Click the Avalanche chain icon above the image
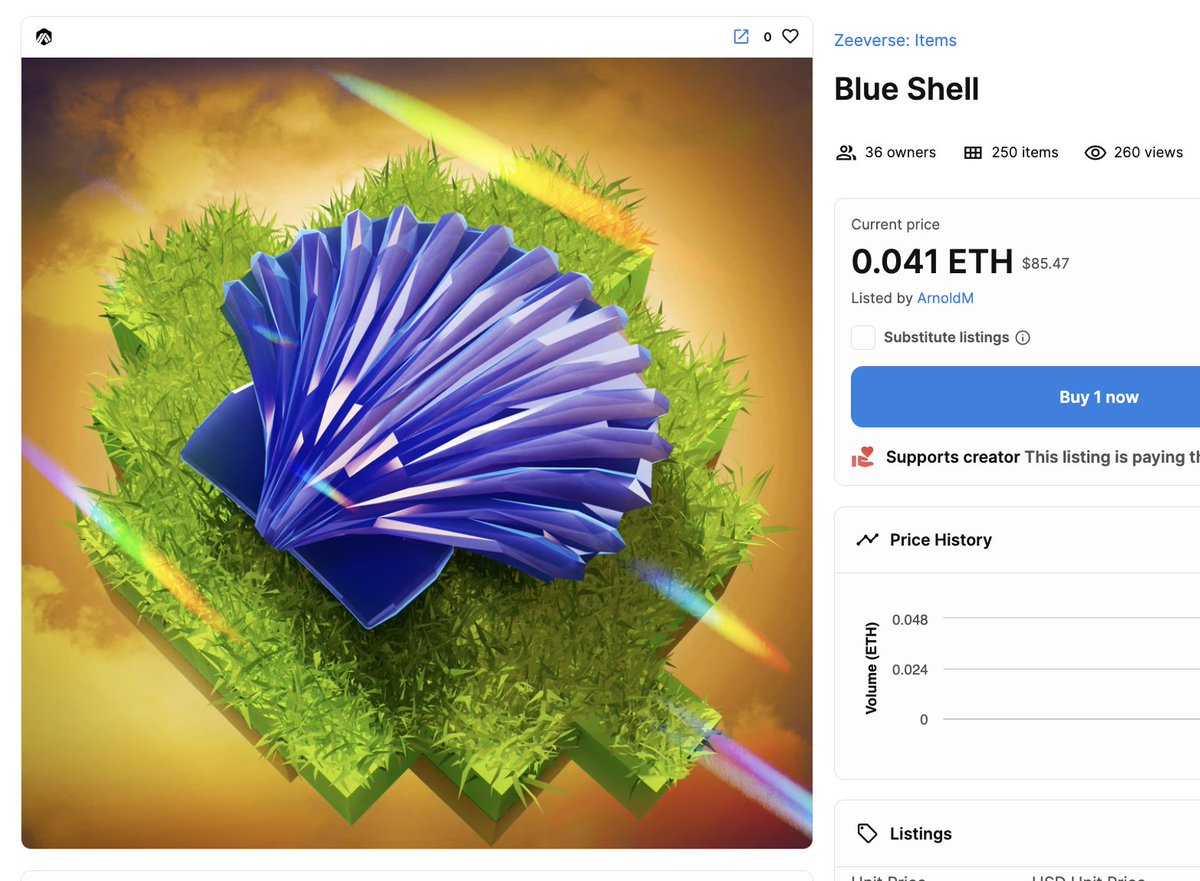 [43, 37]
